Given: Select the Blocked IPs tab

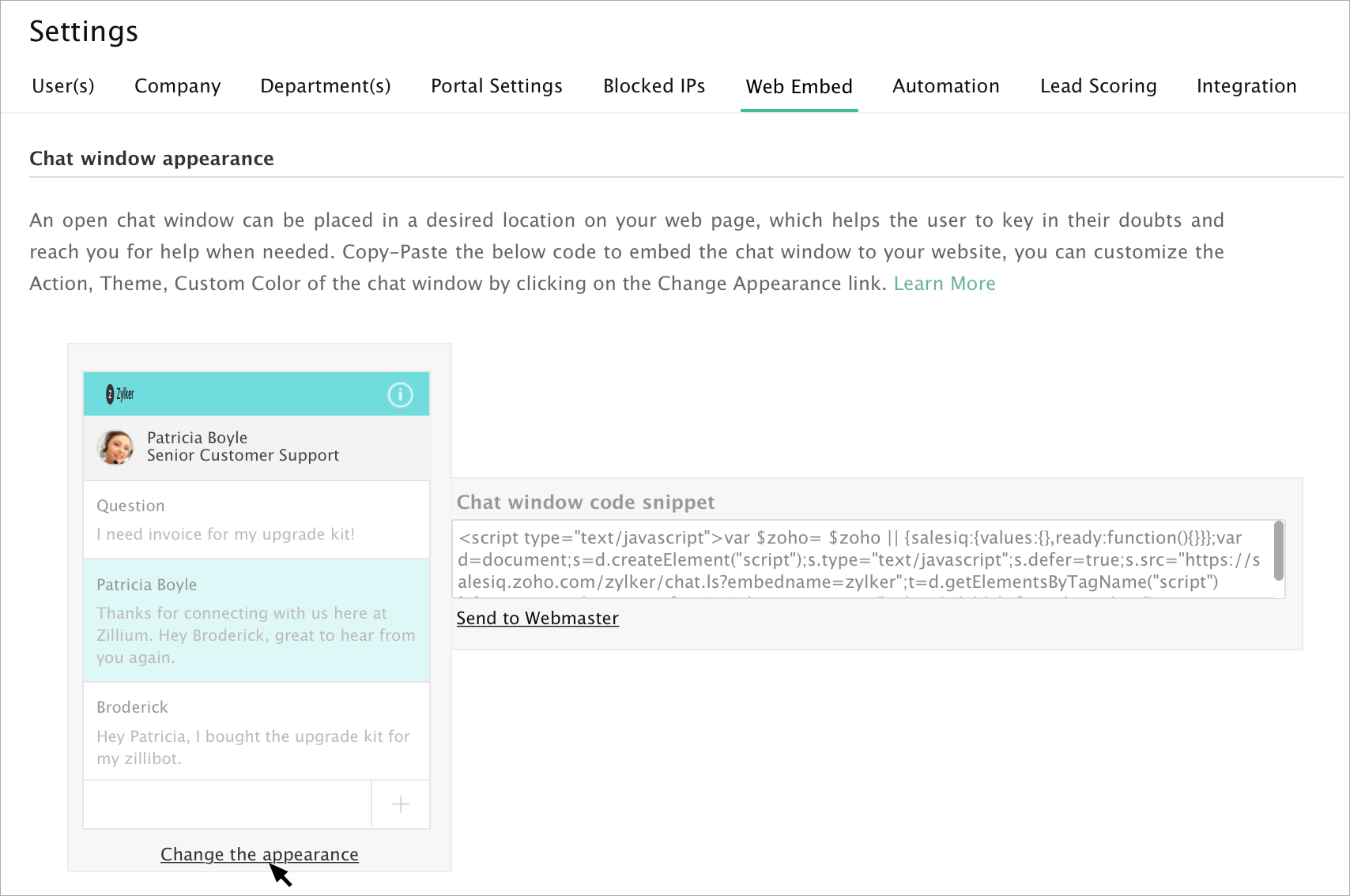Looking at the screenshot, I should tap(654, 86).
